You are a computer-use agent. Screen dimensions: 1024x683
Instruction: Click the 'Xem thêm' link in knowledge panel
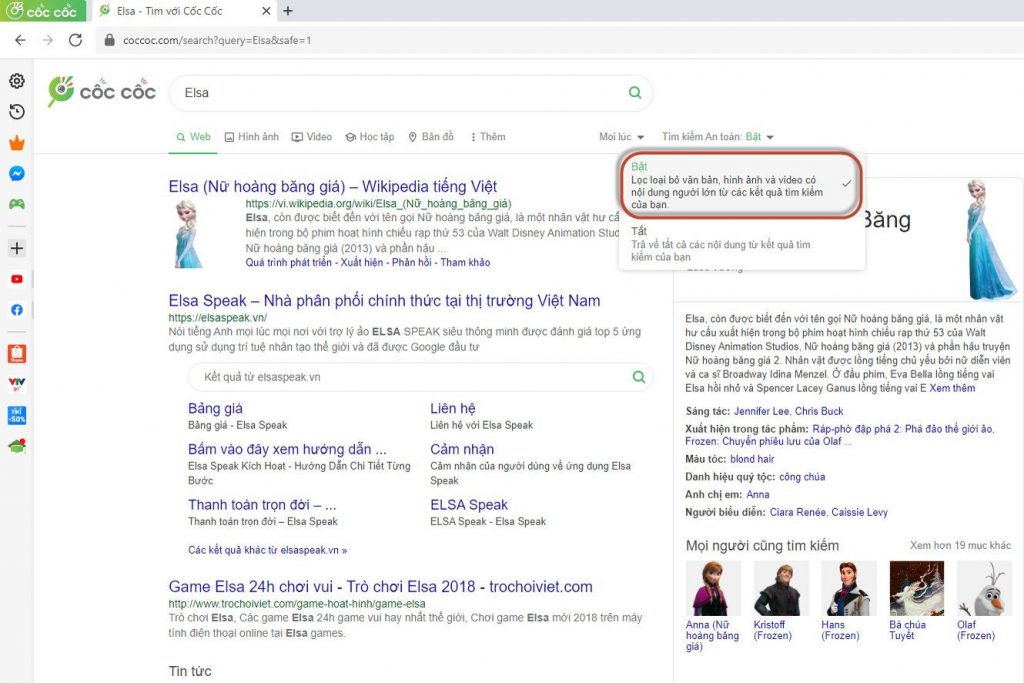coord(951,388)
